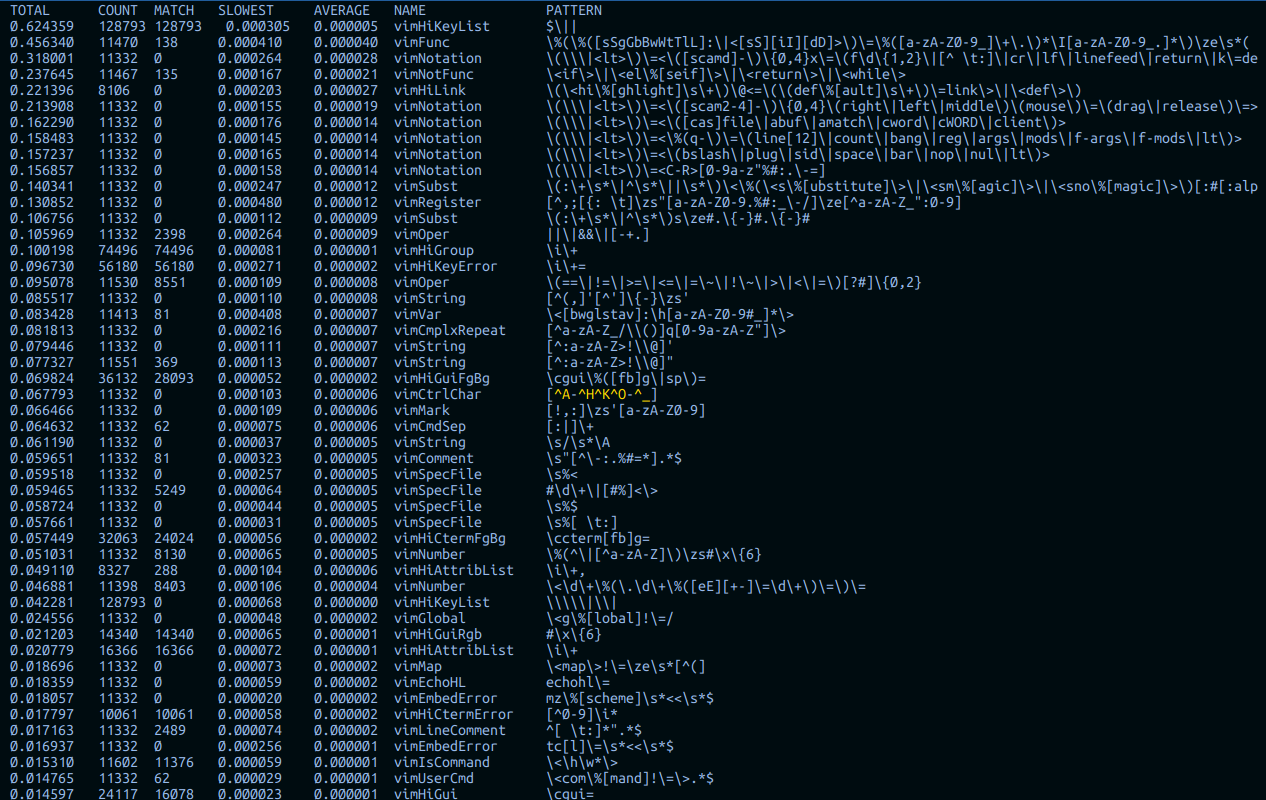Click the vimHiGuiRgb name
1266x800 pixels.
tap(438, 634)
